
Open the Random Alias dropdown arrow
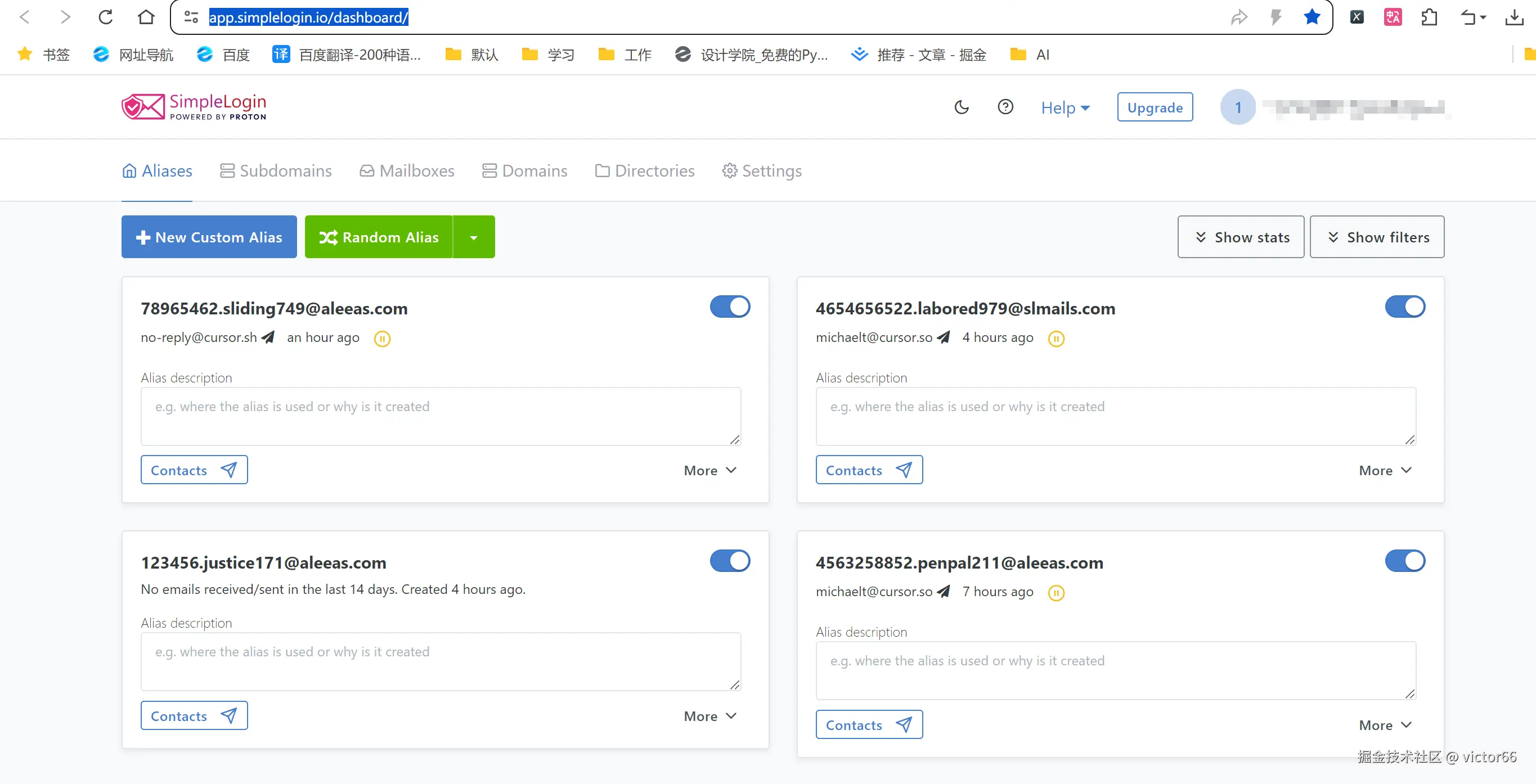click(x=473, y=237)
